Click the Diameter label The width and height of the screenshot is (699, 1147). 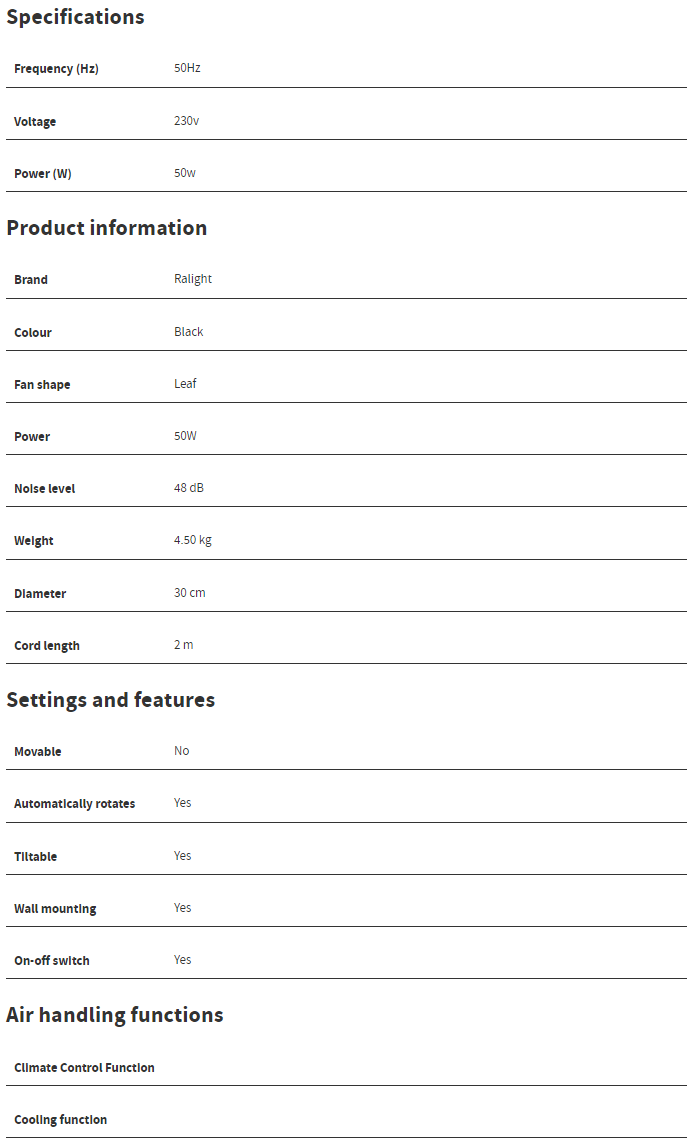(40, 594)
